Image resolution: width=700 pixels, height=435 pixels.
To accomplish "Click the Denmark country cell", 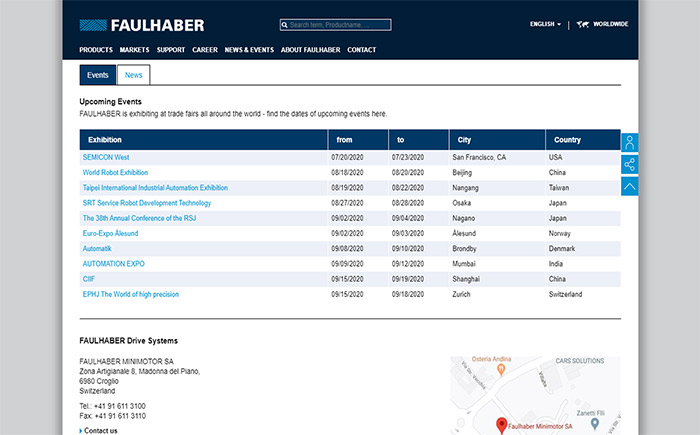I will (x=562, y=248).
